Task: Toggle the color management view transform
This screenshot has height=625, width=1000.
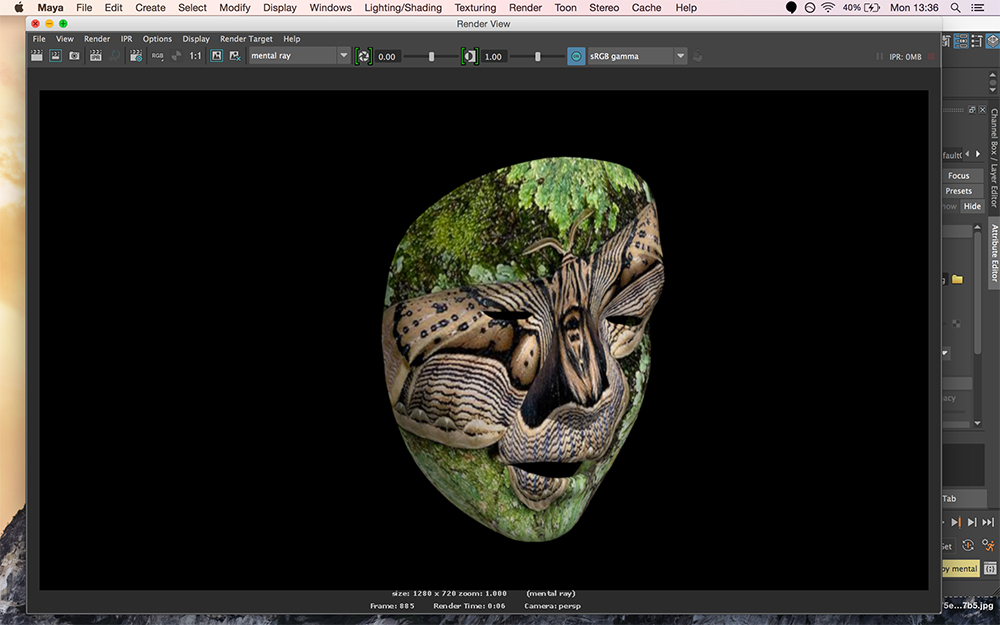Action: click(x=576, y=56)
